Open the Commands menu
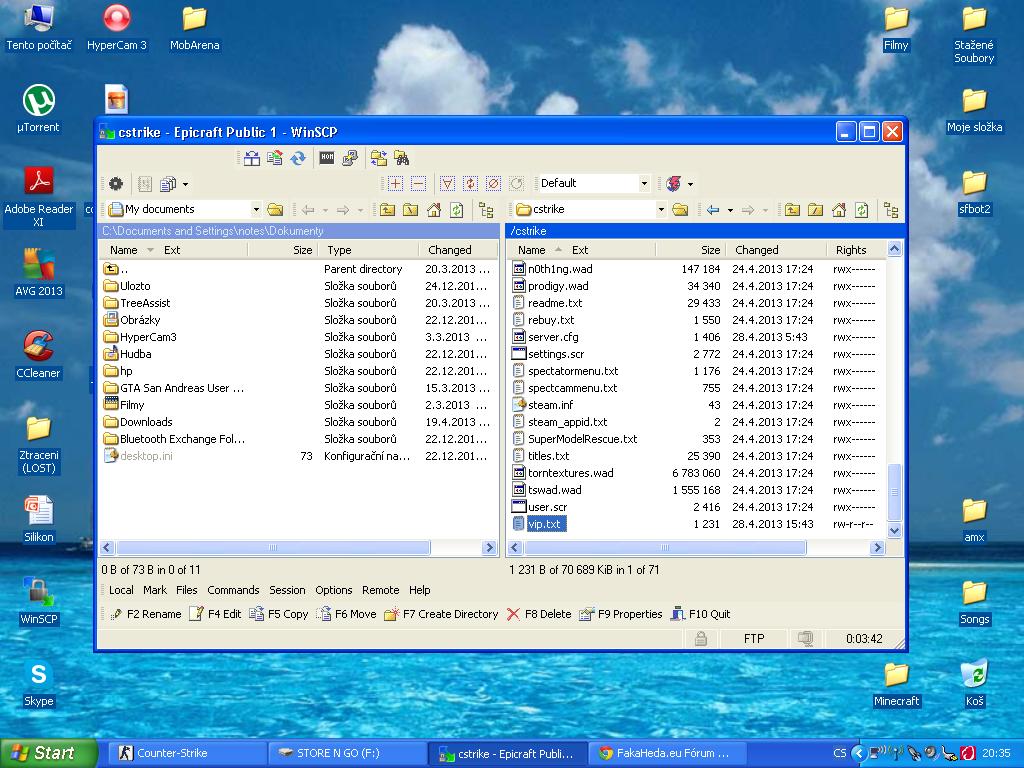This screenshot has width=1024, height=768. point(233,590)
